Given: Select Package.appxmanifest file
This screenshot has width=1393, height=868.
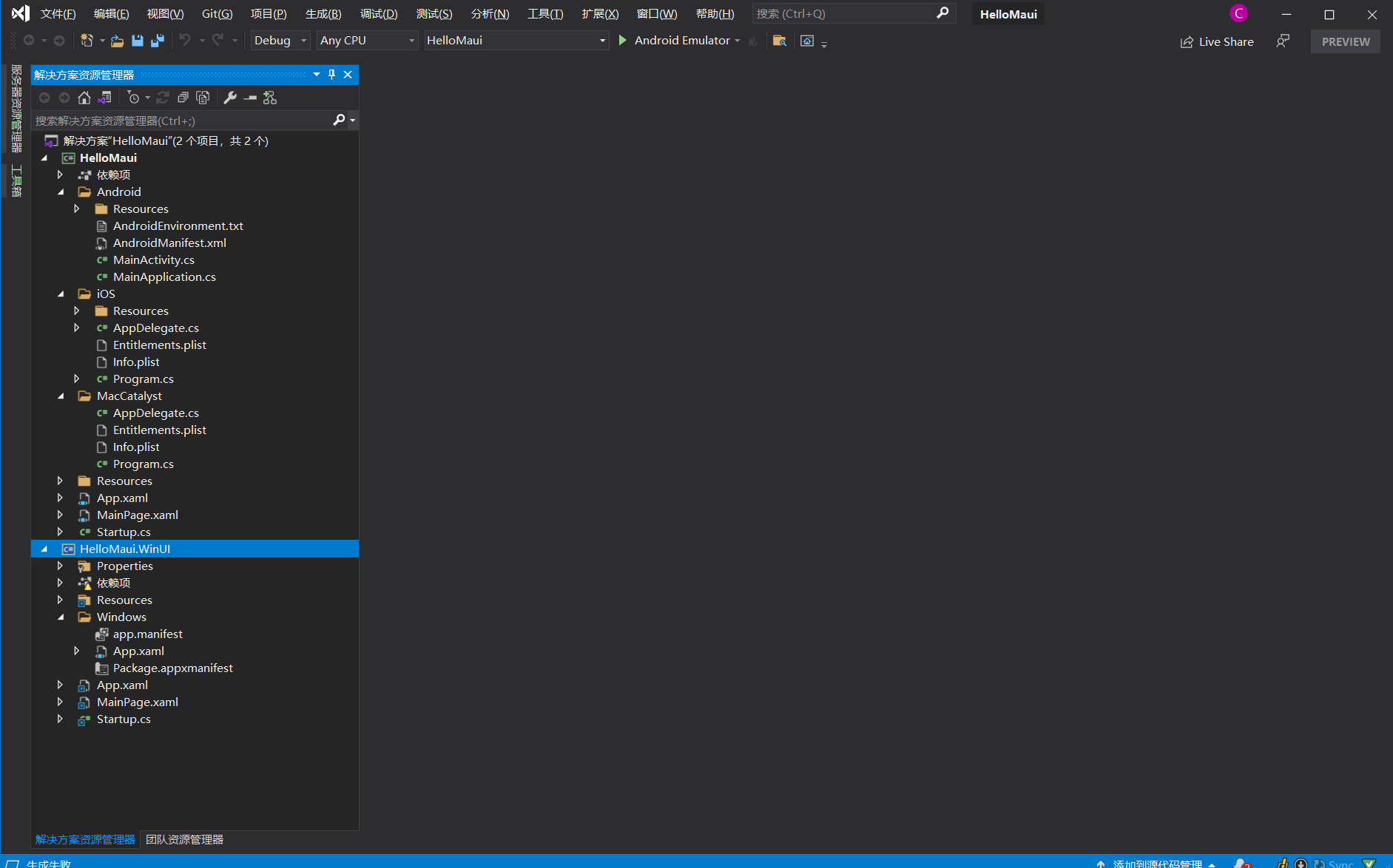Looking at the screenshot, I should pos(172,668).
